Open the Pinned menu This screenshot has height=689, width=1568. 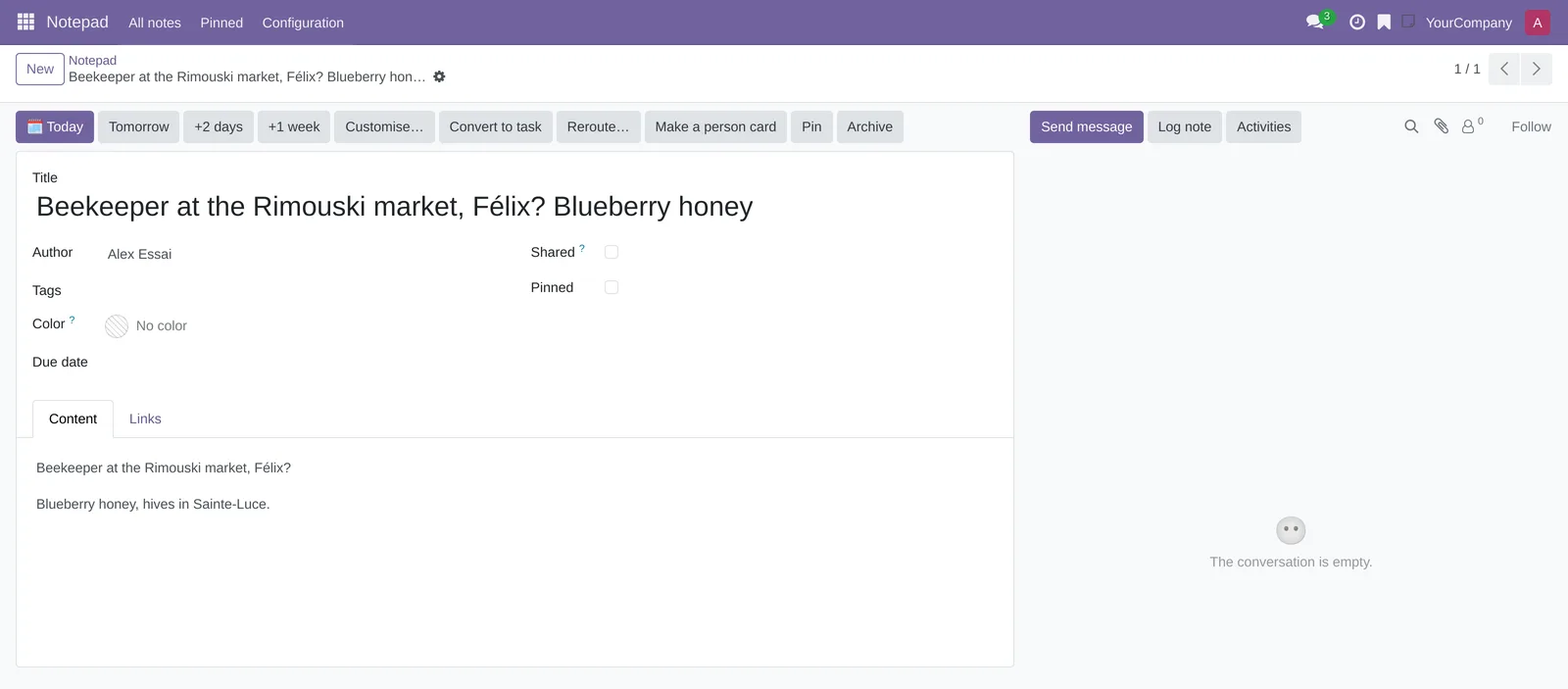221,23
